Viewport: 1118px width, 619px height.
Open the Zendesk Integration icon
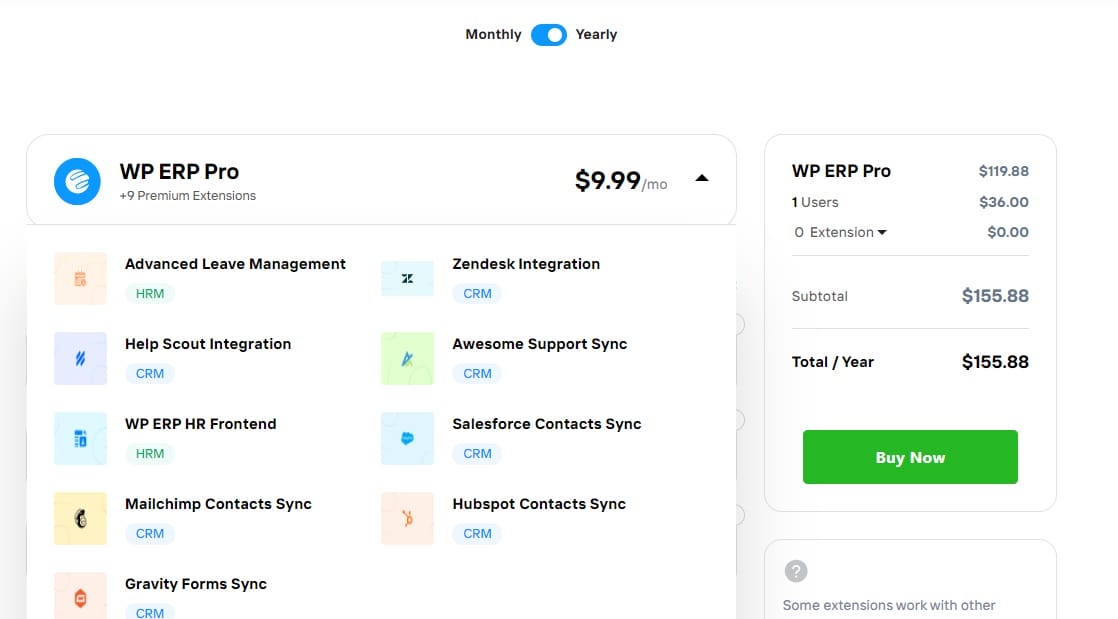coord(407,278)
